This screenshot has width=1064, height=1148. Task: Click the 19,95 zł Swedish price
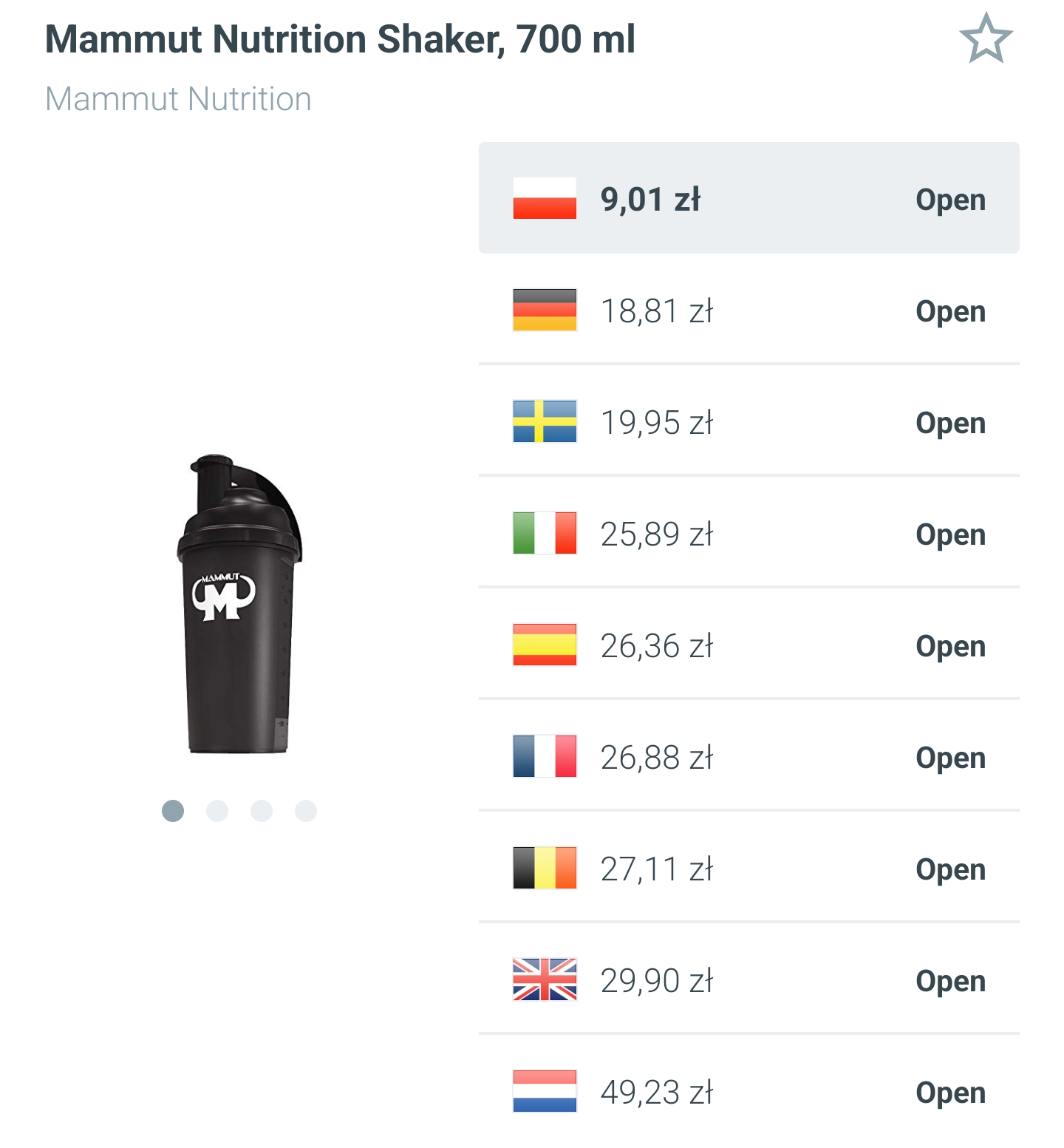click(656, 423)
